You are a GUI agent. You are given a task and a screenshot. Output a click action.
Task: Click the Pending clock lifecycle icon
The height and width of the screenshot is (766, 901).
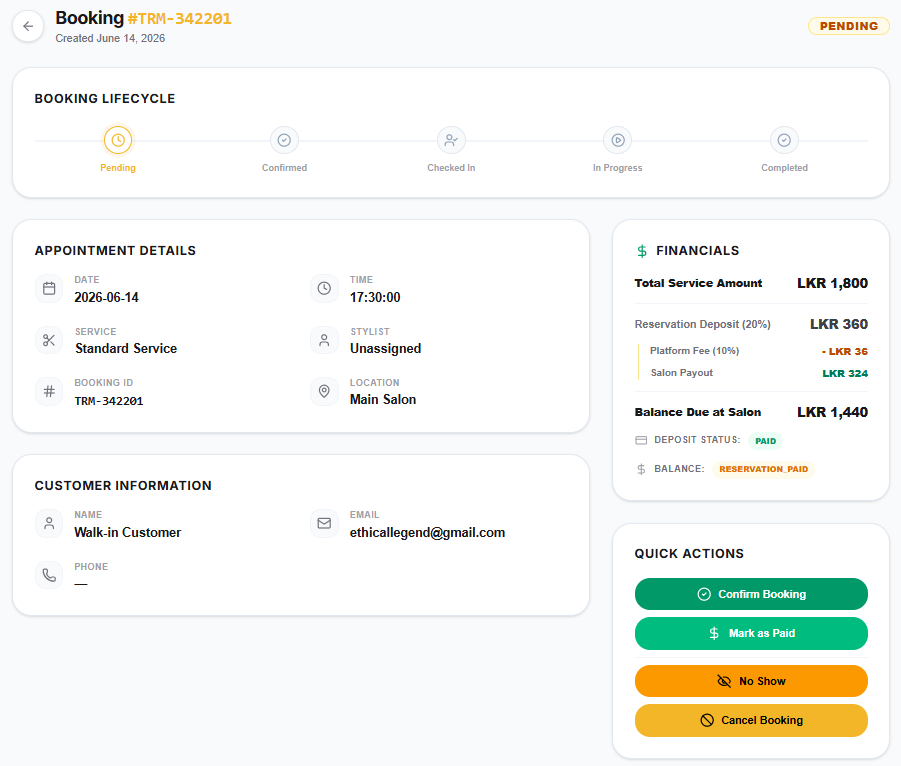point(118,140)
